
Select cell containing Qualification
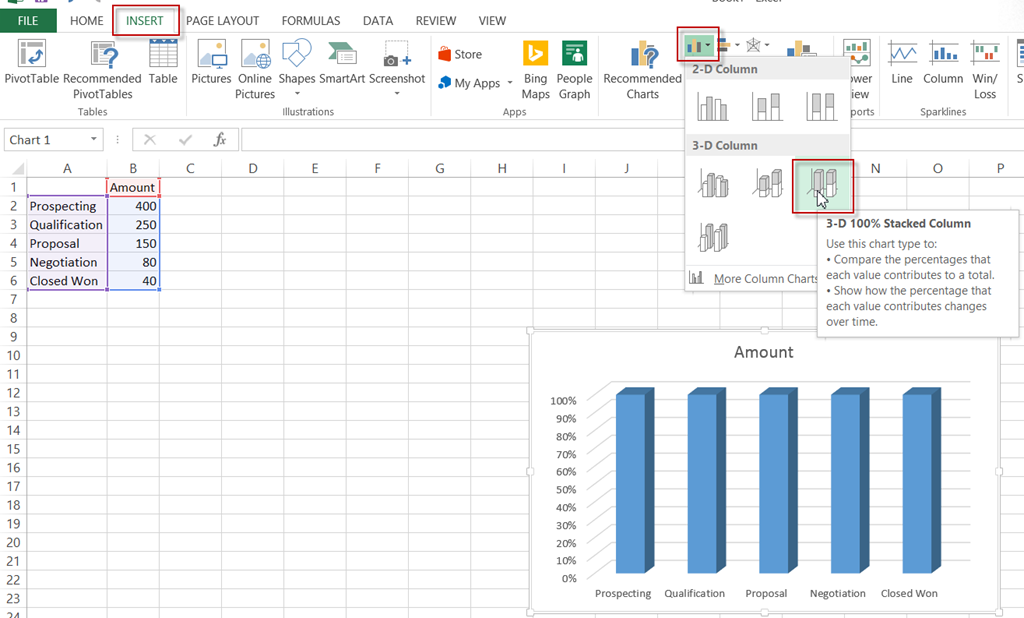point(67,225)
